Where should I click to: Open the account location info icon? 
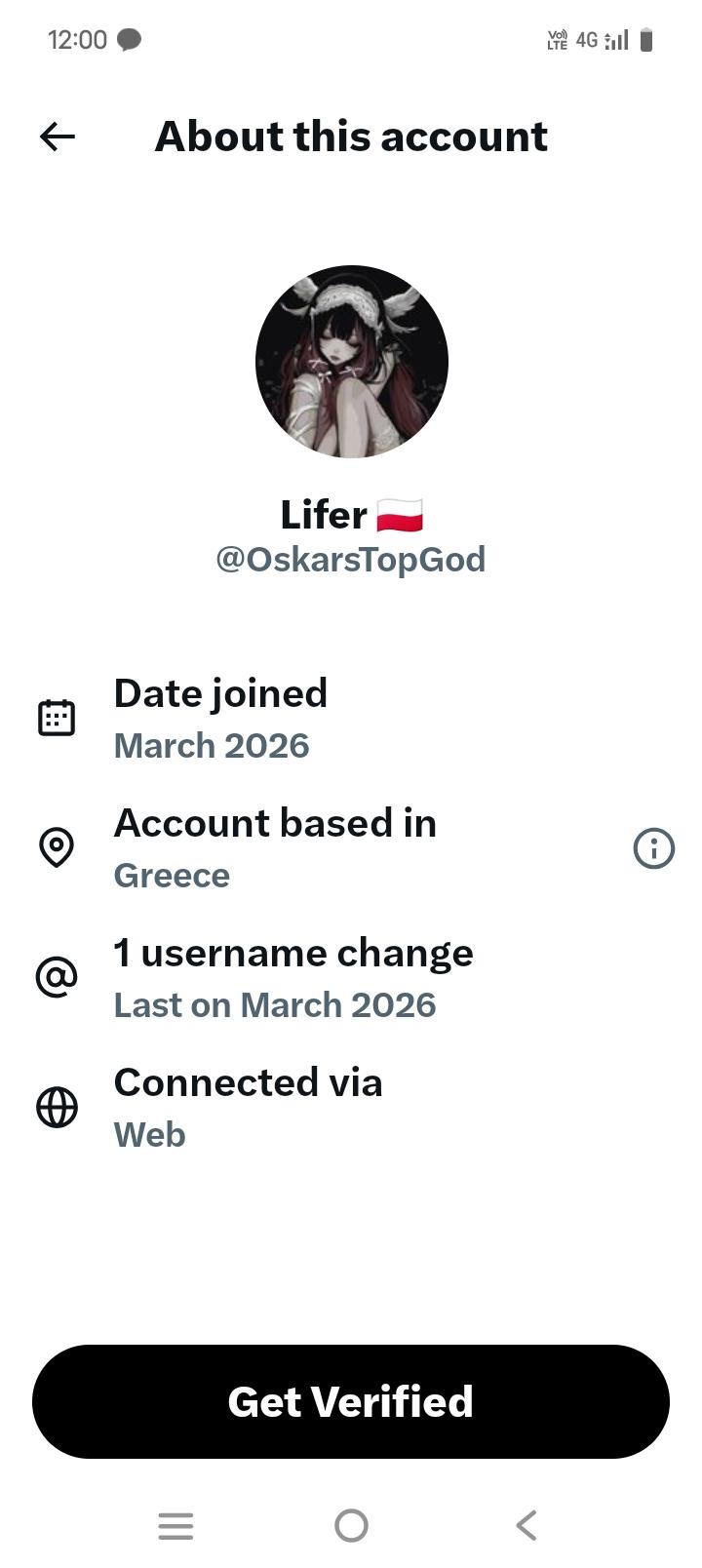pyautogui.click(x=653, y=848)
